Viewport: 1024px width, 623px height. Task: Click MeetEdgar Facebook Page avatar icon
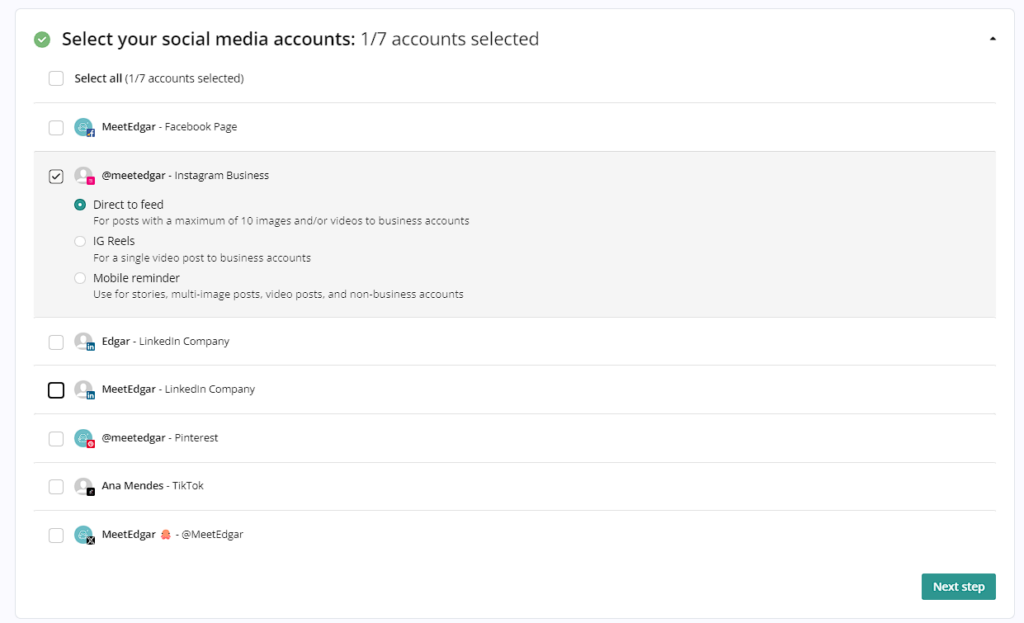[x=84, y=127]
